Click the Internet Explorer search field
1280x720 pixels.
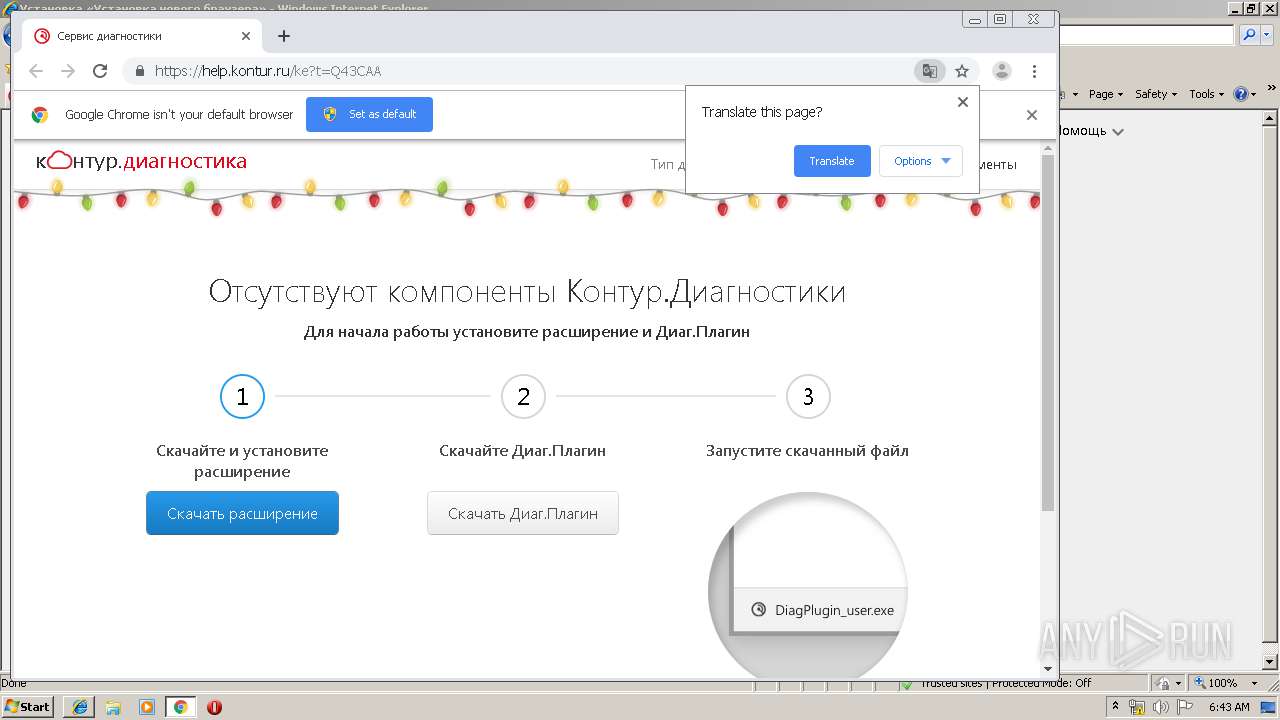1146,35
